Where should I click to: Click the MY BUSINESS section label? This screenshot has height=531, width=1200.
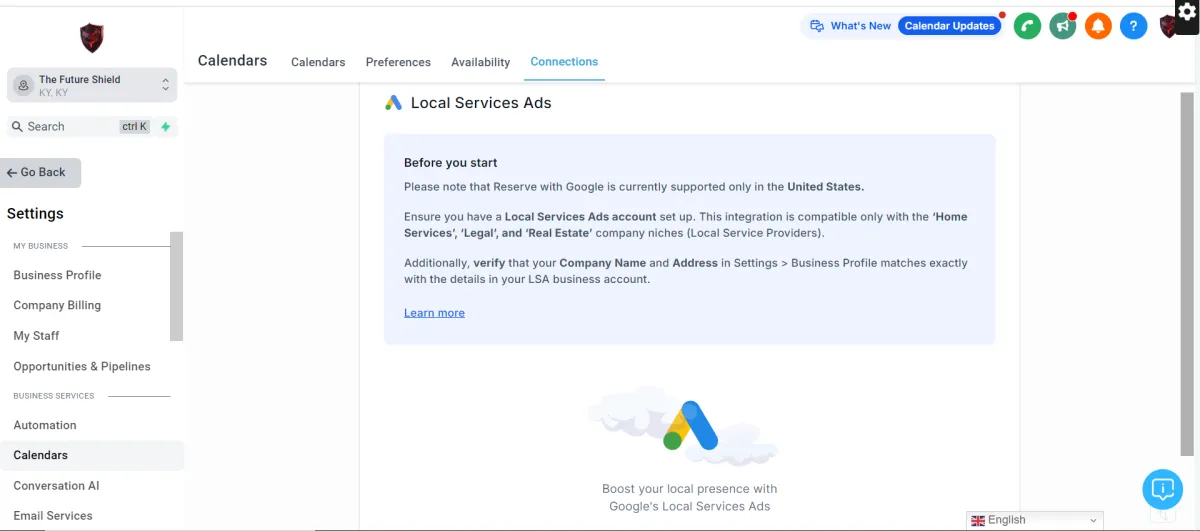click(x=41, y=246)
